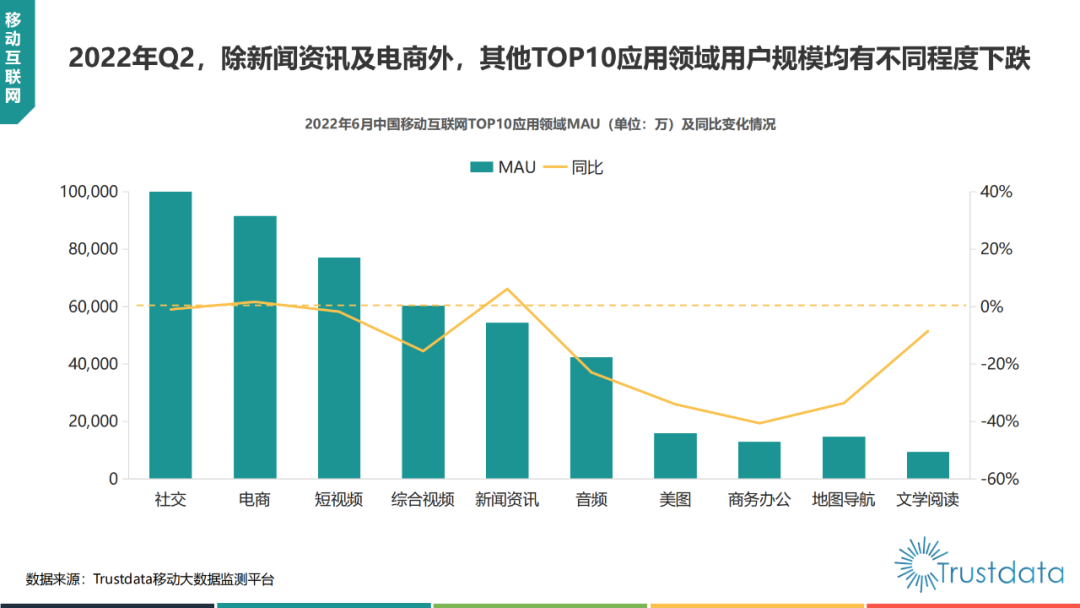Select the 地图导航 bar
Viewport: 1080px width, 608px height.
pos(843,457)
